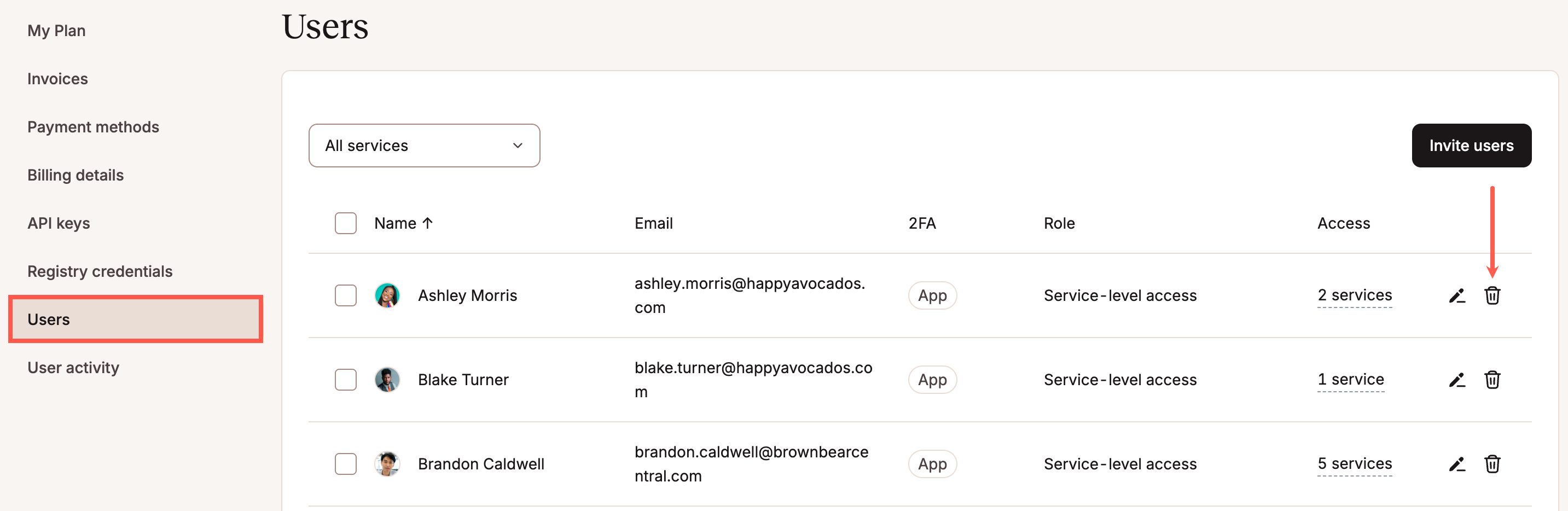Click blake.turner@happyavocados.com email
The height and width of the screenshot is (511, 1568).
pos(753,380)
